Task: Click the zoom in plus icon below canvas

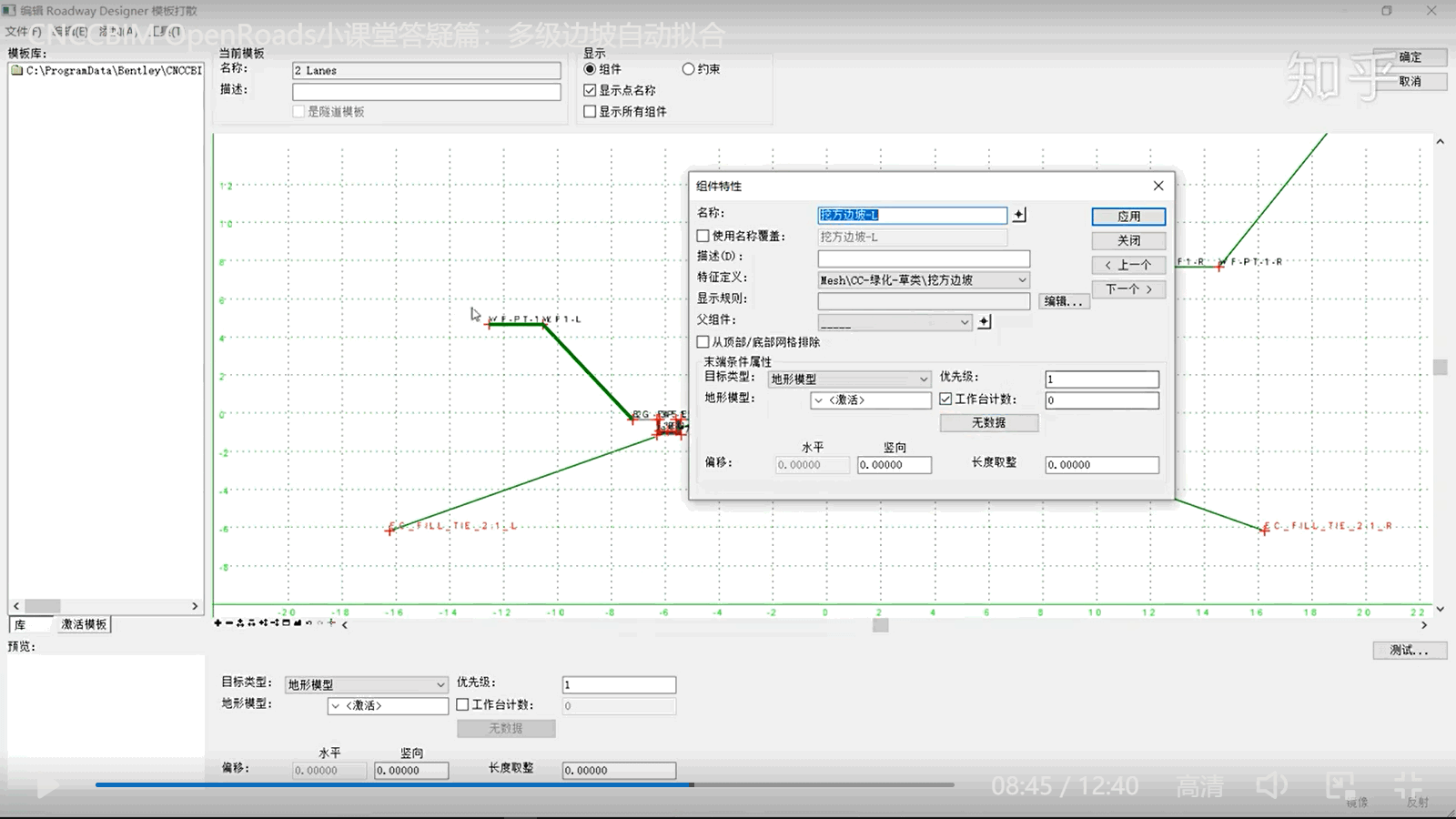Action: (x=218, y=623)
